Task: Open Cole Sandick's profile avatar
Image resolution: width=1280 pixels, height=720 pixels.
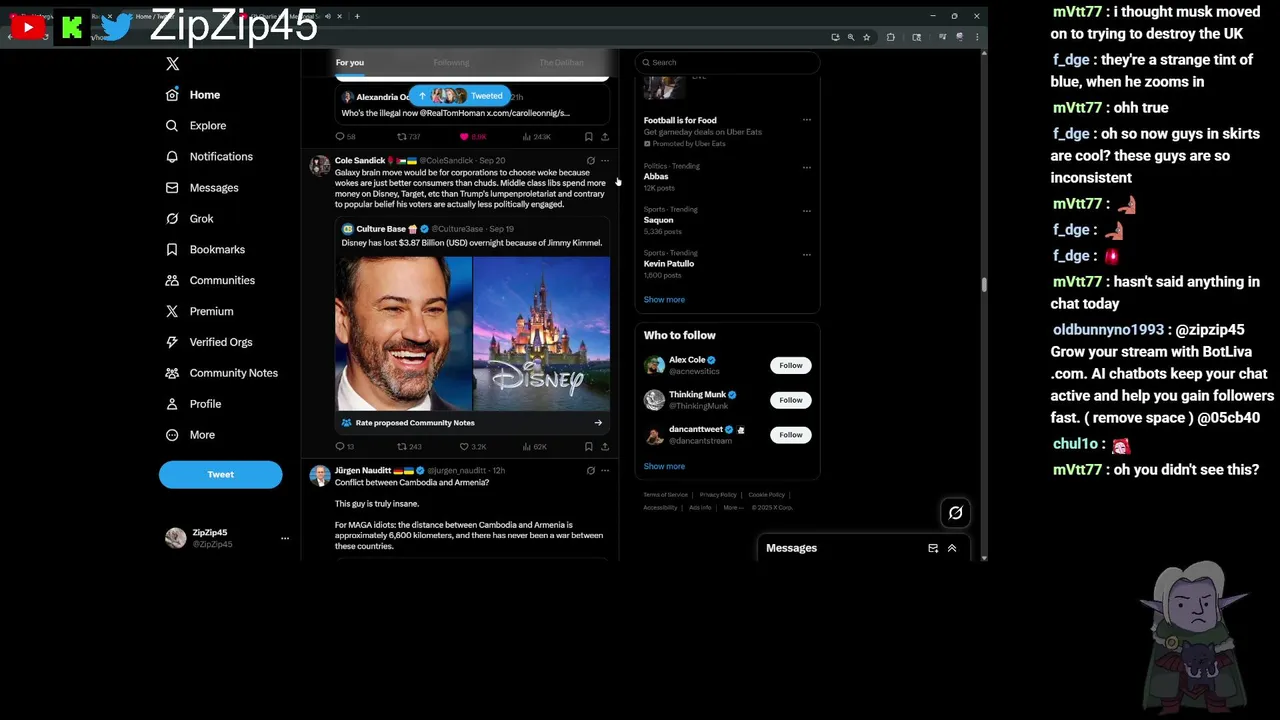Action: tap(320, 166)
